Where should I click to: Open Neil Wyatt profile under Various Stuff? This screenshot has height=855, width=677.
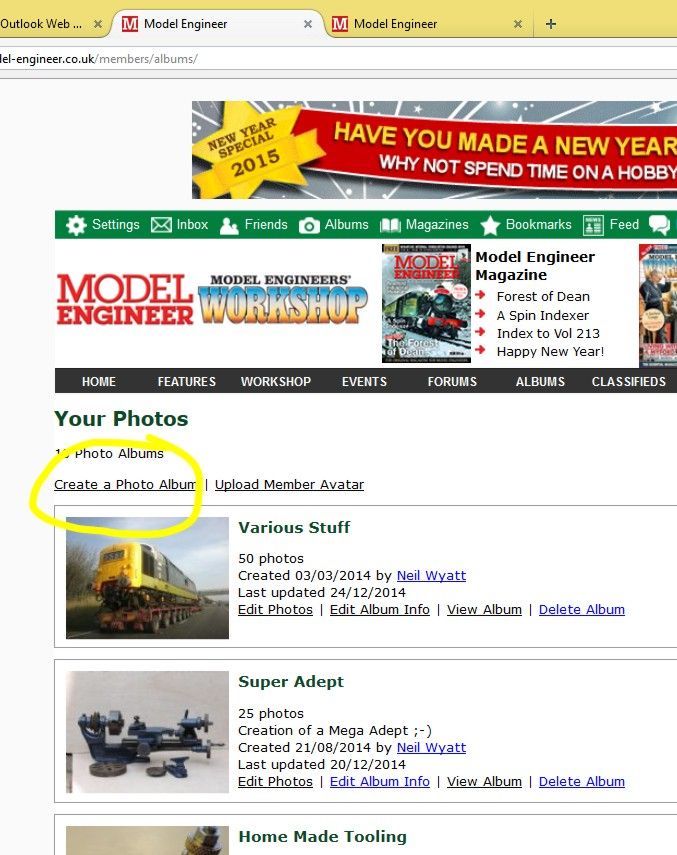pos(431,575)
